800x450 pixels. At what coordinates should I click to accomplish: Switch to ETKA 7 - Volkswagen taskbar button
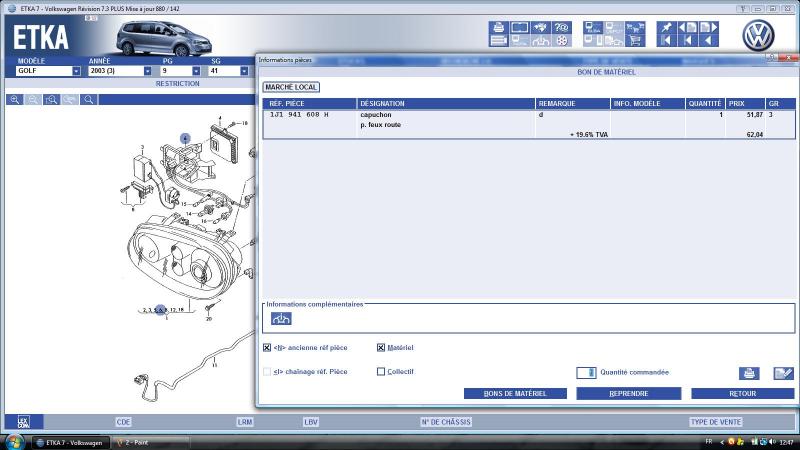tap(70, 442)
